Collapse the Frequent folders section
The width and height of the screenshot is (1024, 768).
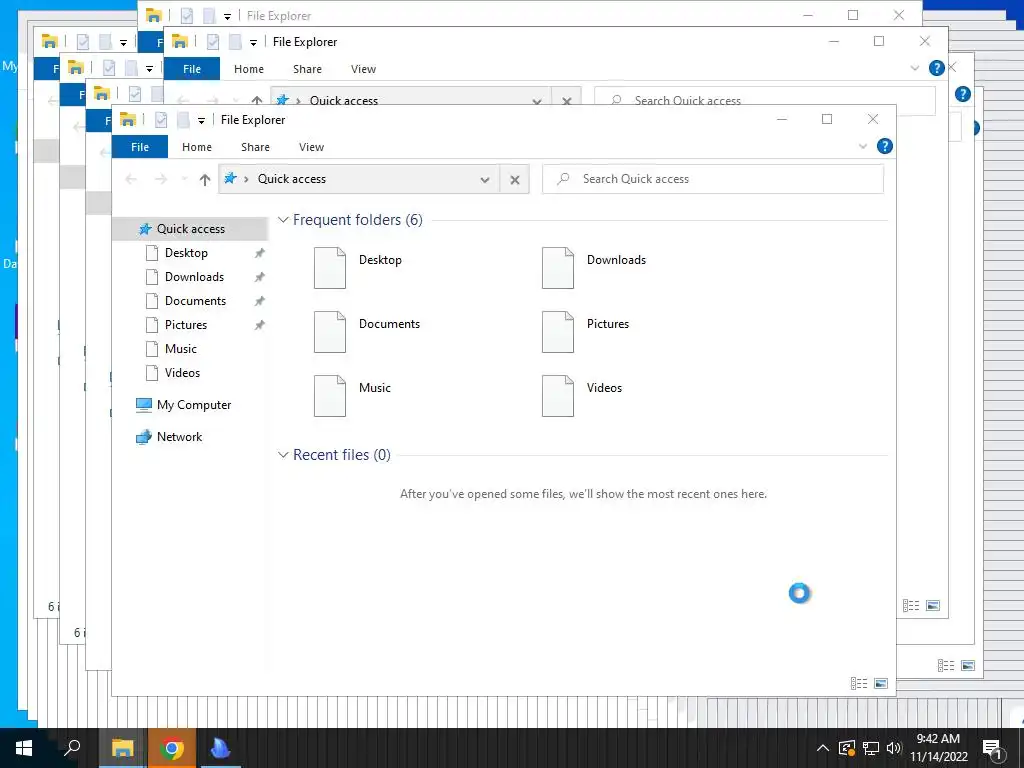click(283, 220)
